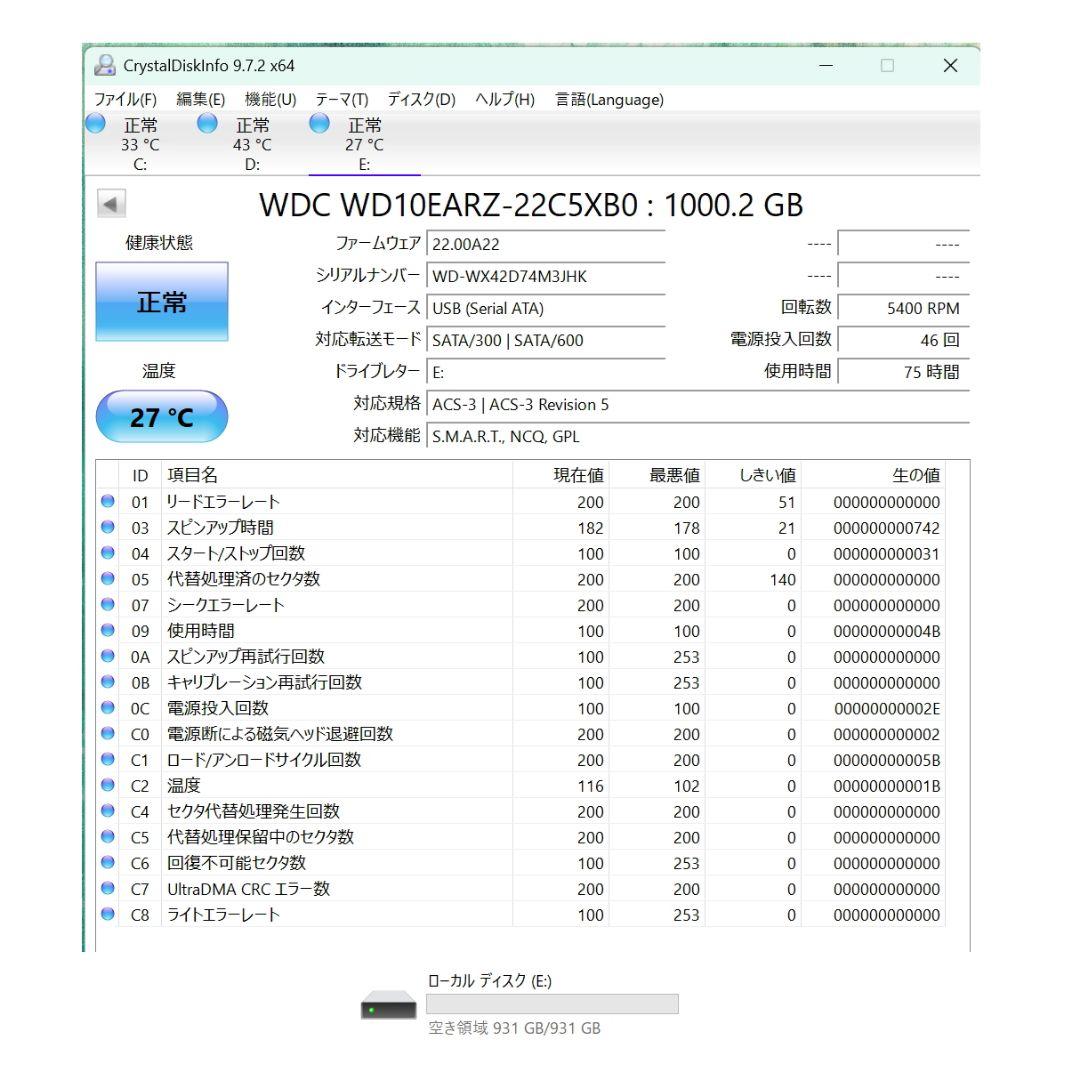Click the 最悪値 column header
1071x1080 pixels.
657,475
